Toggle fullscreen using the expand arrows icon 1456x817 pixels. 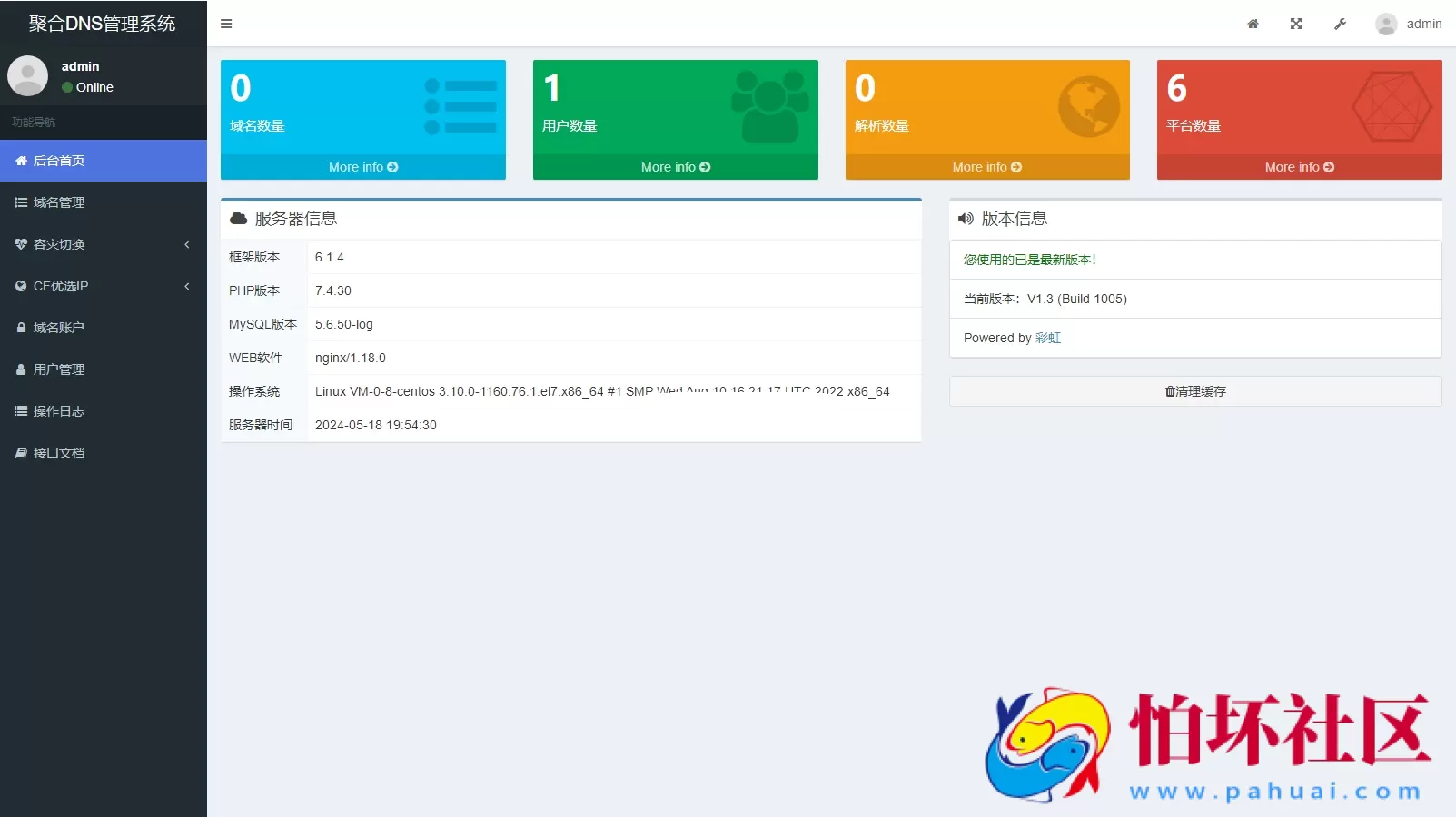pos(1296,24)
